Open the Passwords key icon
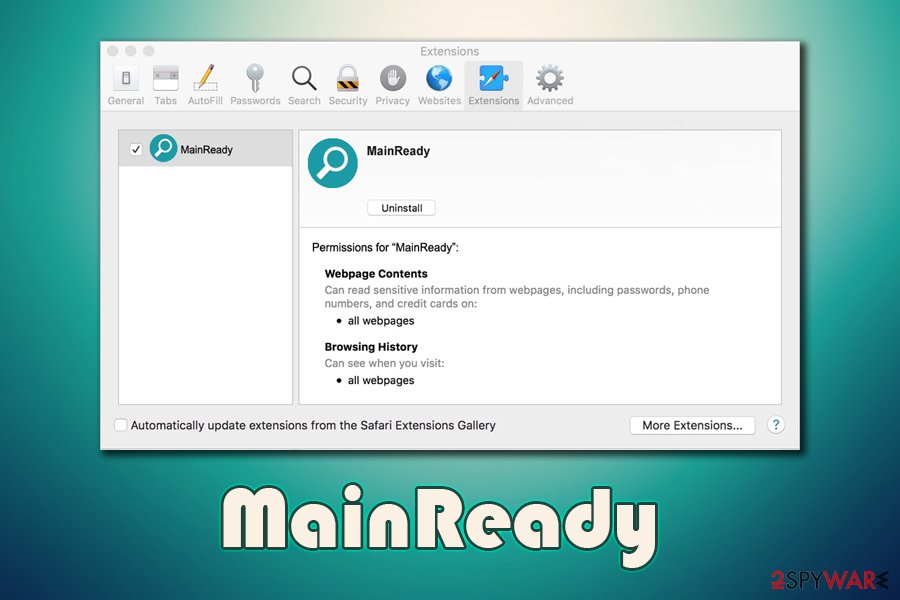Viewport: 900px width, 600px height. tap(255, 78)
